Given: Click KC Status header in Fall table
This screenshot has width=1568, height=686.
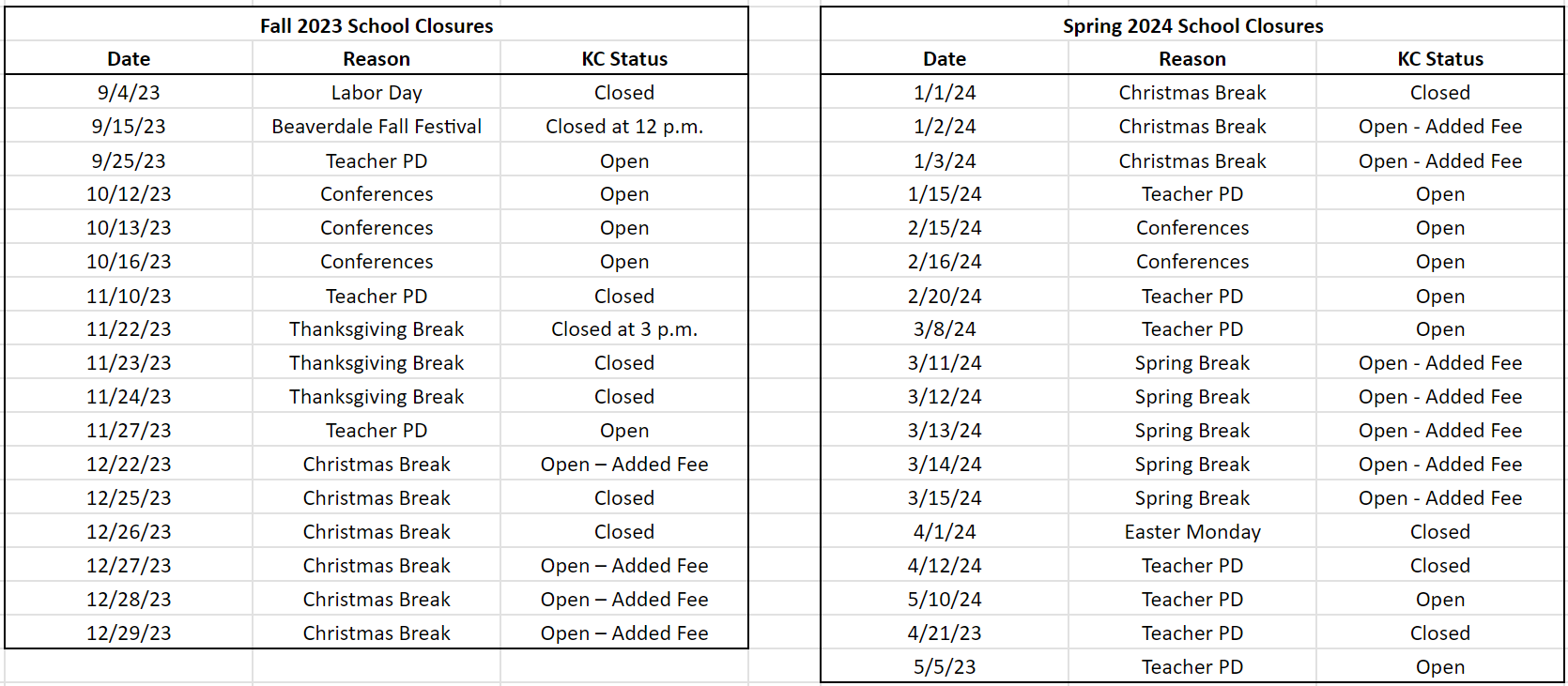Looking at the screenshot, I should [x=624, y=58].
